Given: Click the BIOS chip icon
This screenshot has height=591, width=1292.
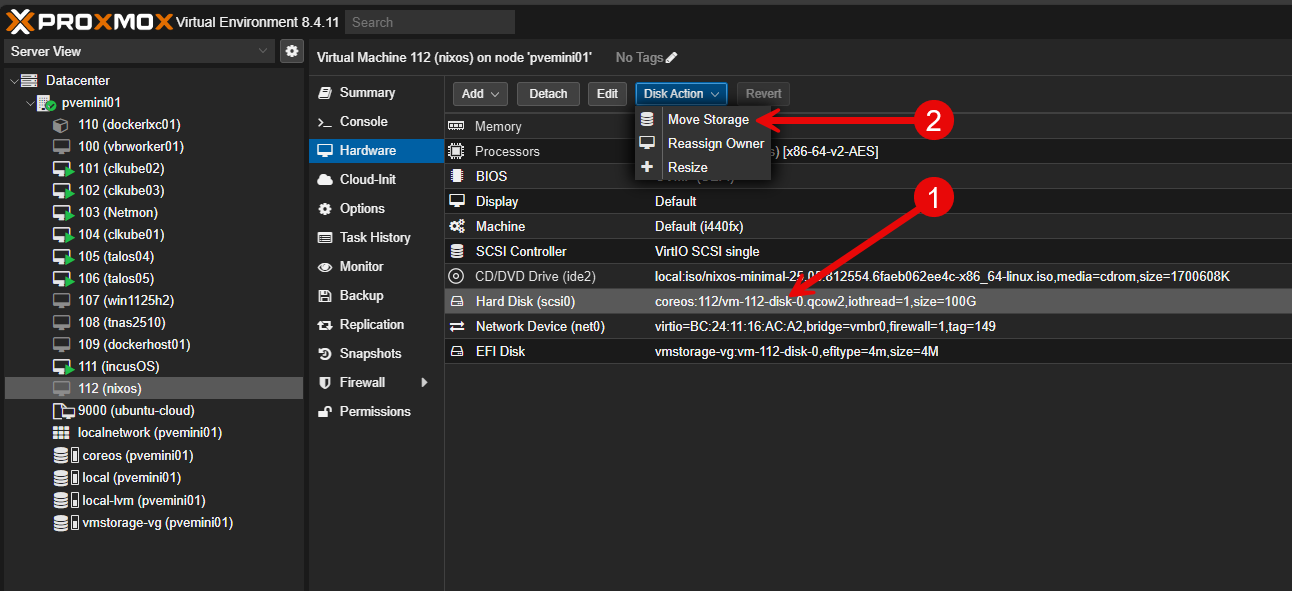Looking at the screenshot, I should coord(457,176).
